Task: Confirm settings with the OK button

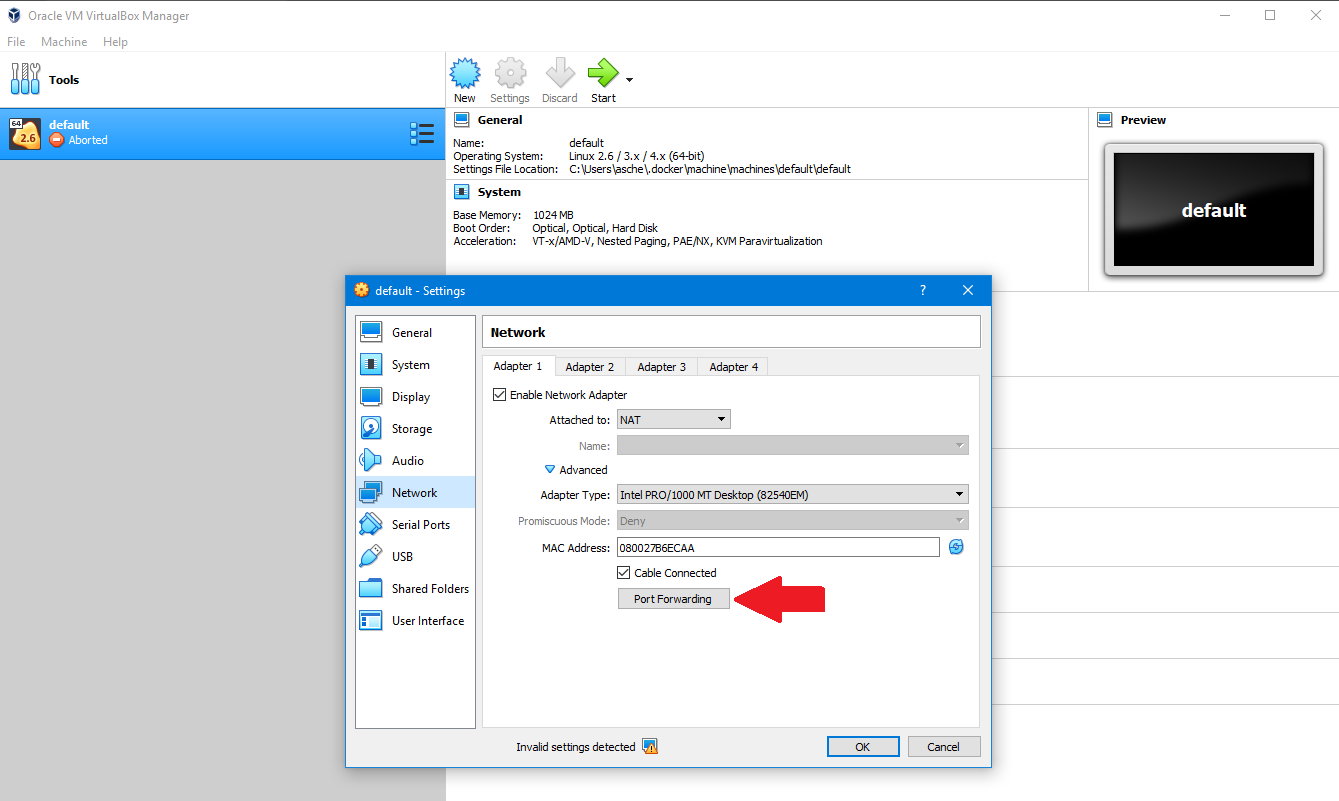Action: click(x=863, y=747)
